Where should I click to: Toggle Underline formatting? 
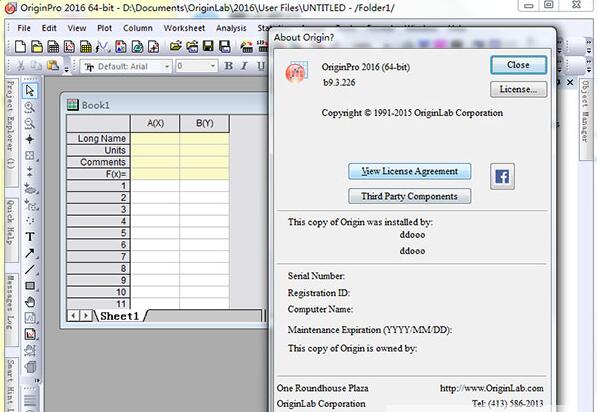point(260,66)
